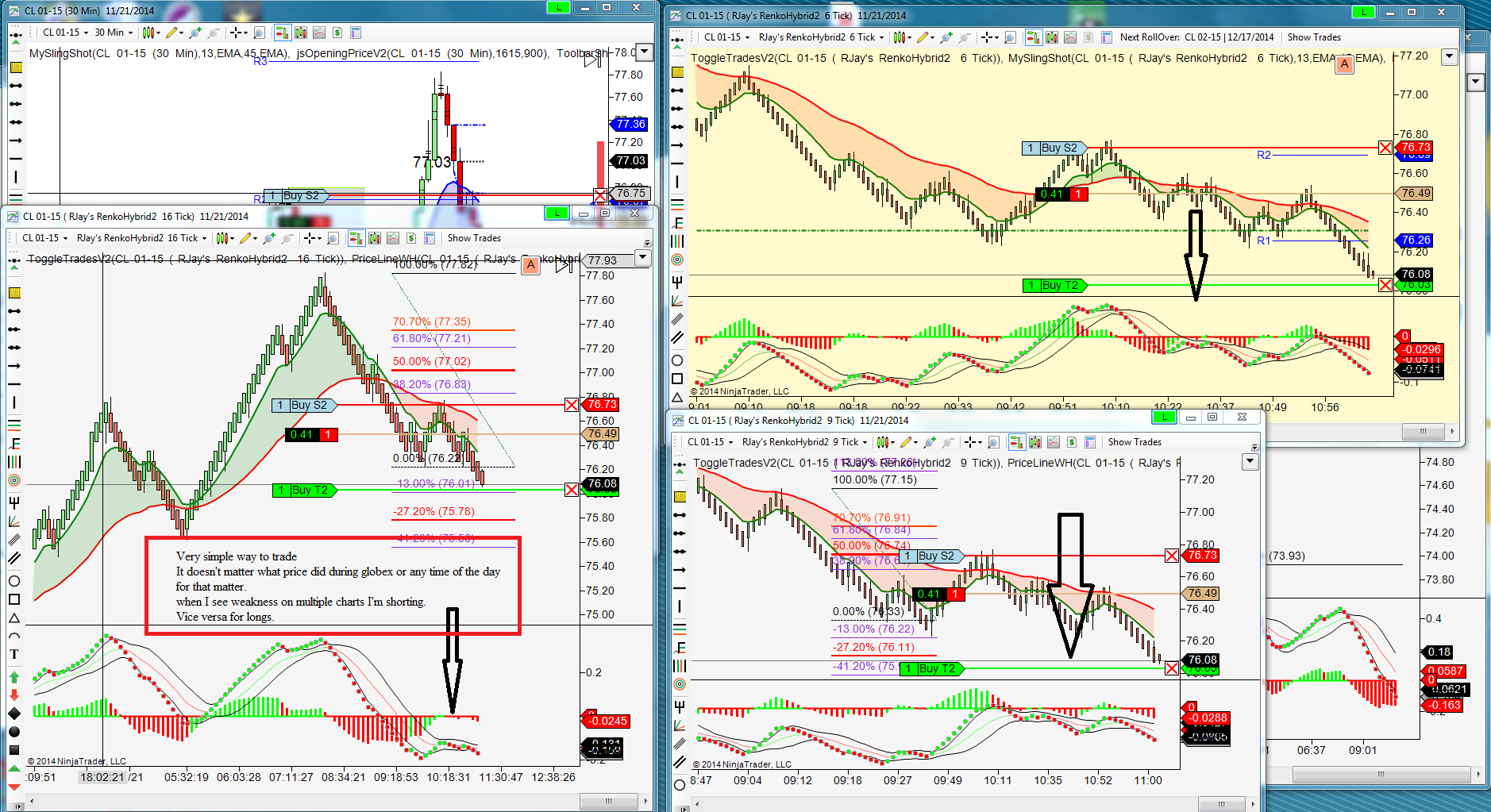Toggle Chart Trader button in 6 Tick chart
Screen dimensions: 1491x812
pos(1033,37)
